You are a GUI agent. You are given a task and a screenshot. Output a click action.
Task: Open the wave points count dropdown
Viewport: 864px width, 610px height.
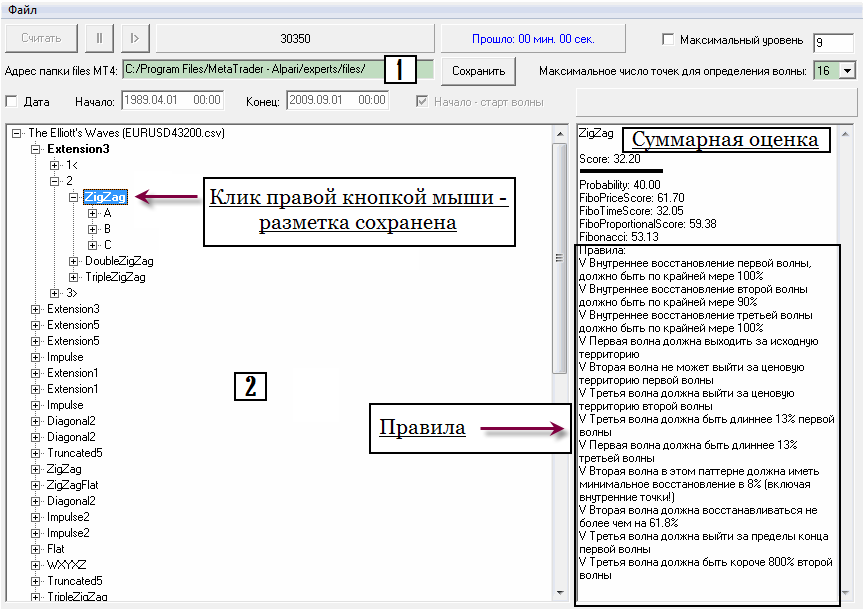click(x=847, y=71)
